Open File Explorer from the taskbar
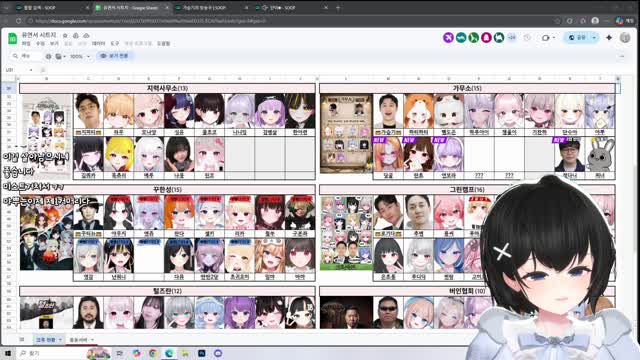 [x=185, y=353]
